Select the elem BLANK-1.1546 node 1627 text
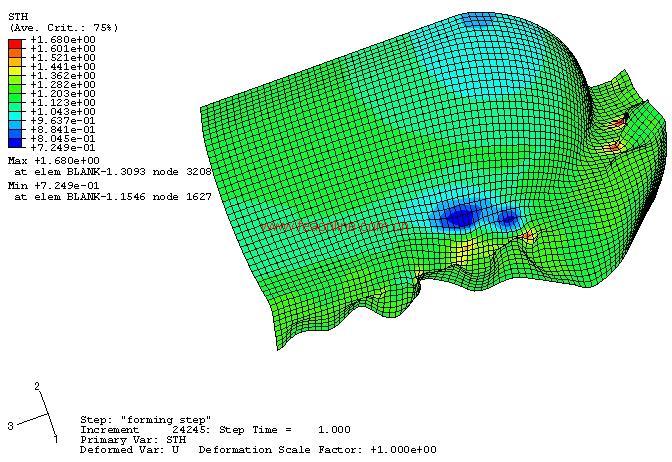 coord(112,198)
